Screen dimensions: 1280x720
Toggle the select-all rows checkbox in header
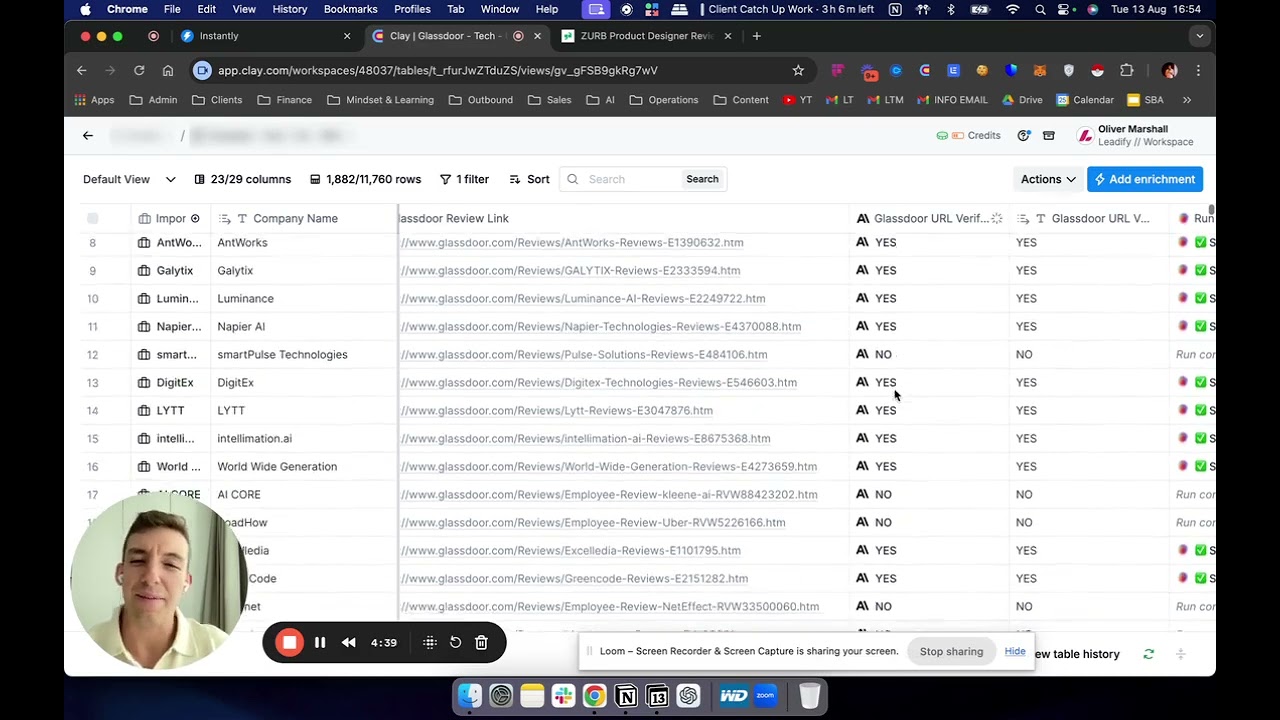(x=93, y=219)
